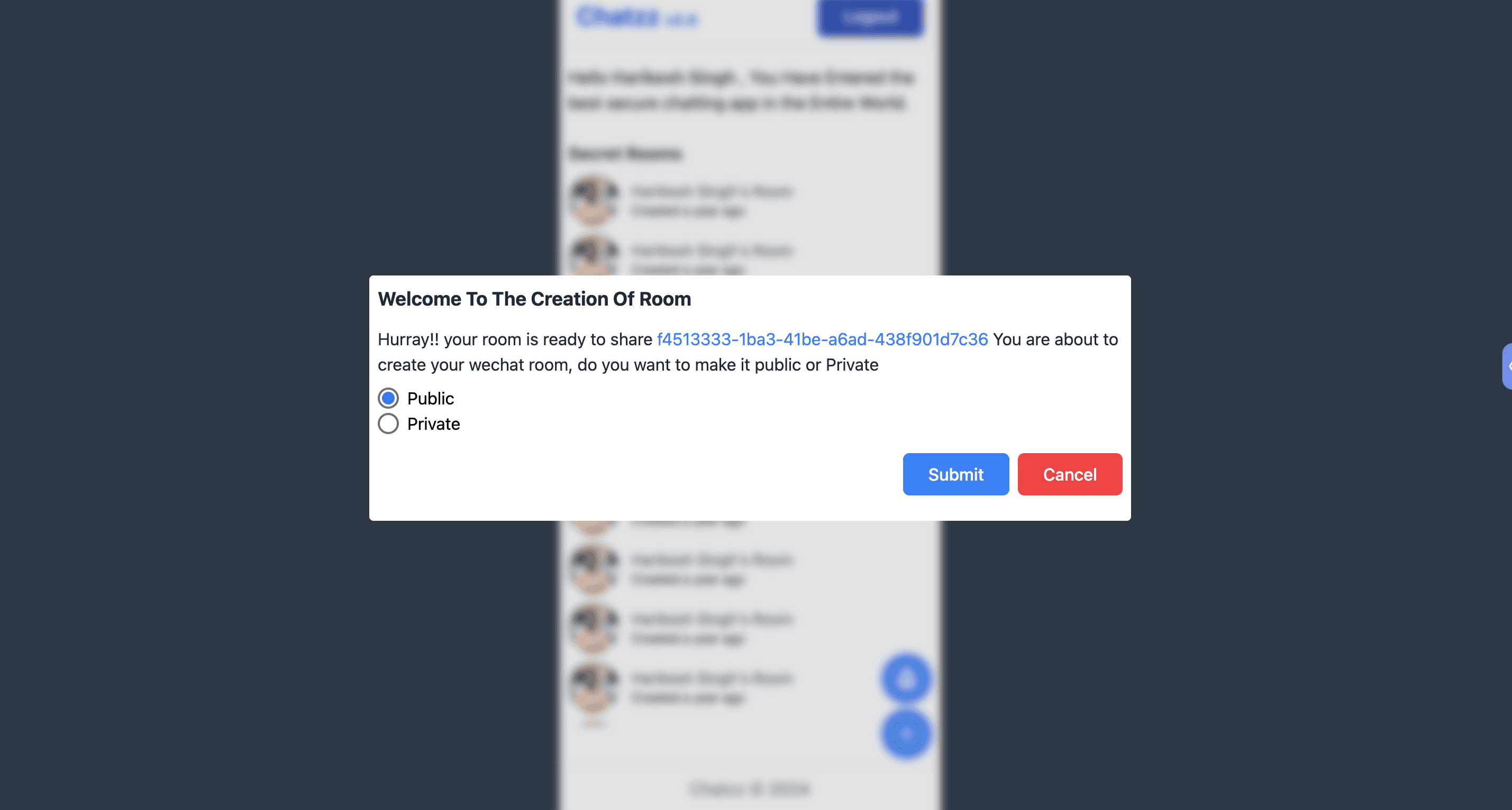The image size is (1512, 810).
Task: Submit the room creation dialog
Action: point(955,474)
